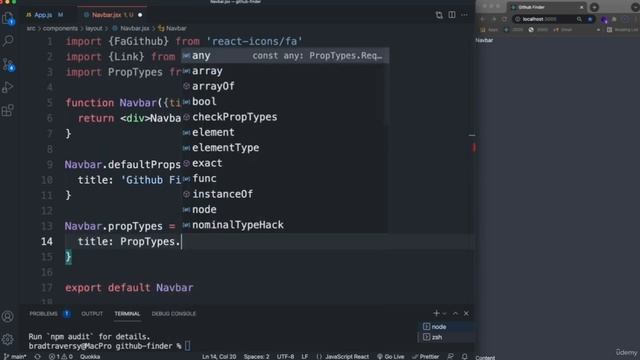This screenshot has height=360, width=640.
Task: Open the new terminal launch profile dropdown
Action: tap(445, 313)
